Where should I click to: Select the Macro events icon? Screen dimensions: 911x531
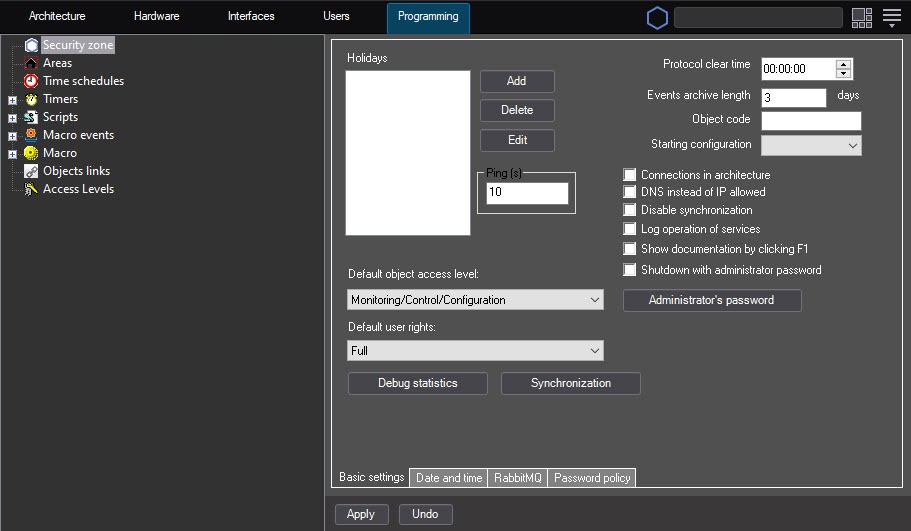click(x=31, y=135)
